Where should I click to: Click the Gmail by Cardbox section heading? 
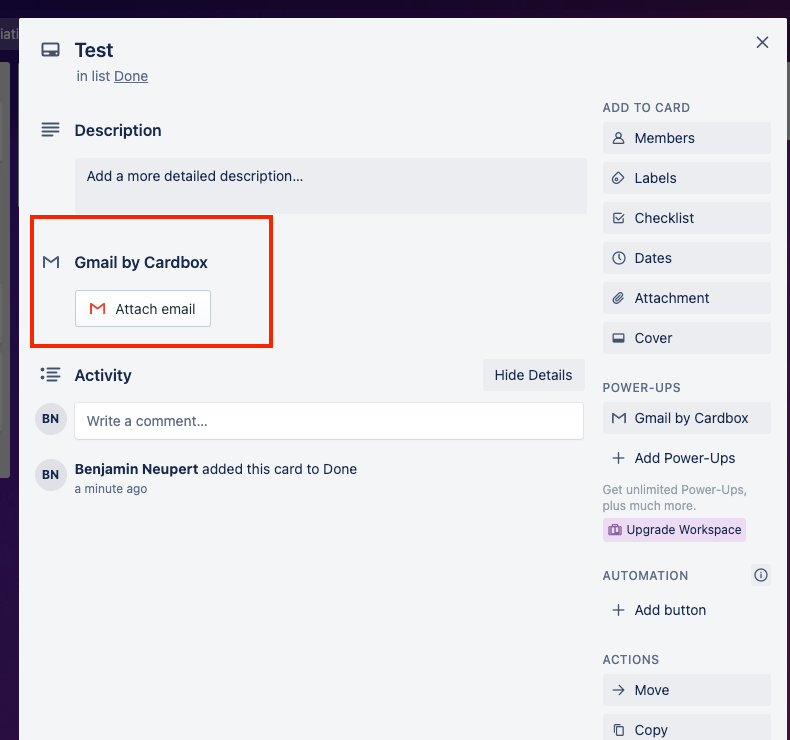pos(141,262)
